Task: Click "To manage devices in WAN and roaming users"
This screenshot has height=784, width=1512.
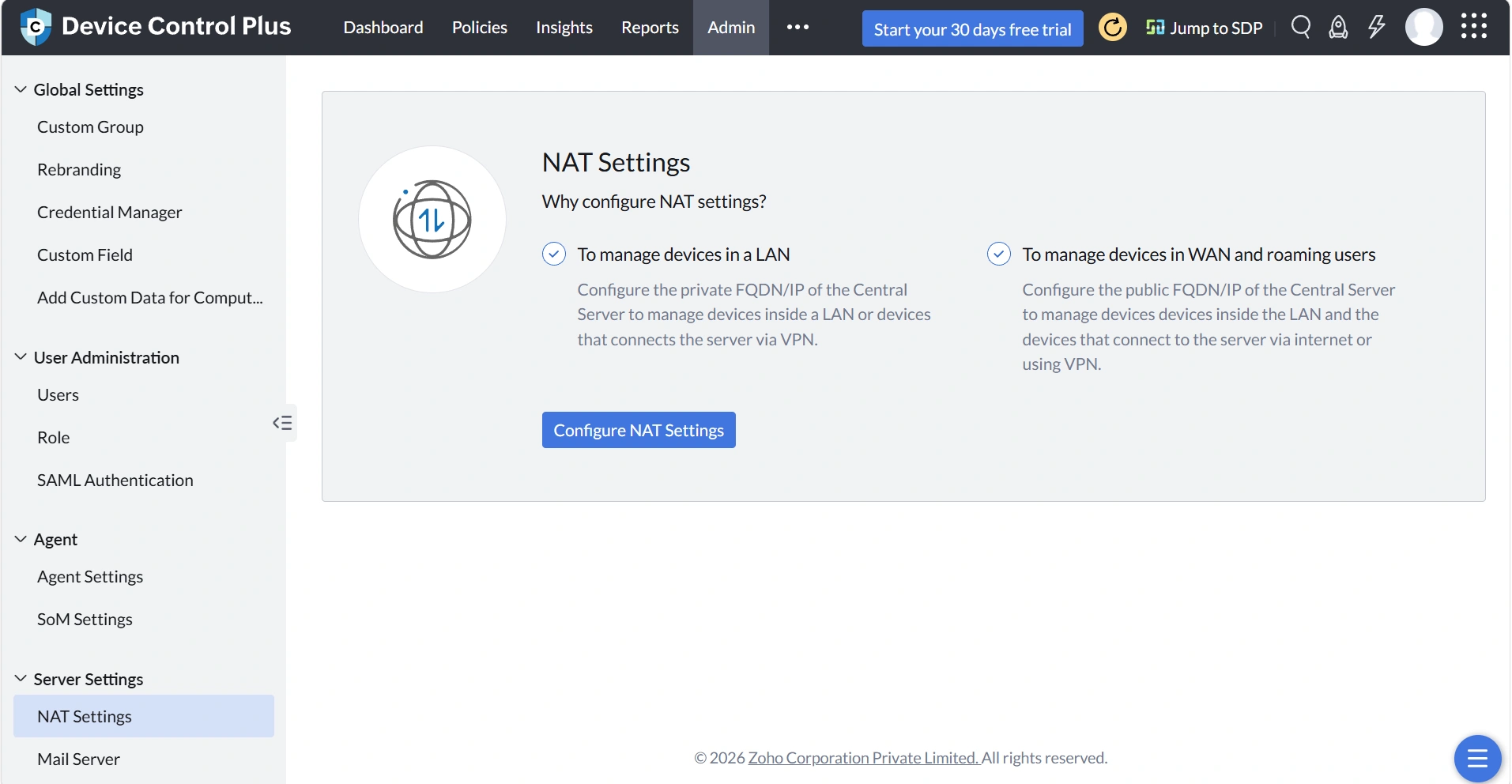Action: coord(1199,254)
